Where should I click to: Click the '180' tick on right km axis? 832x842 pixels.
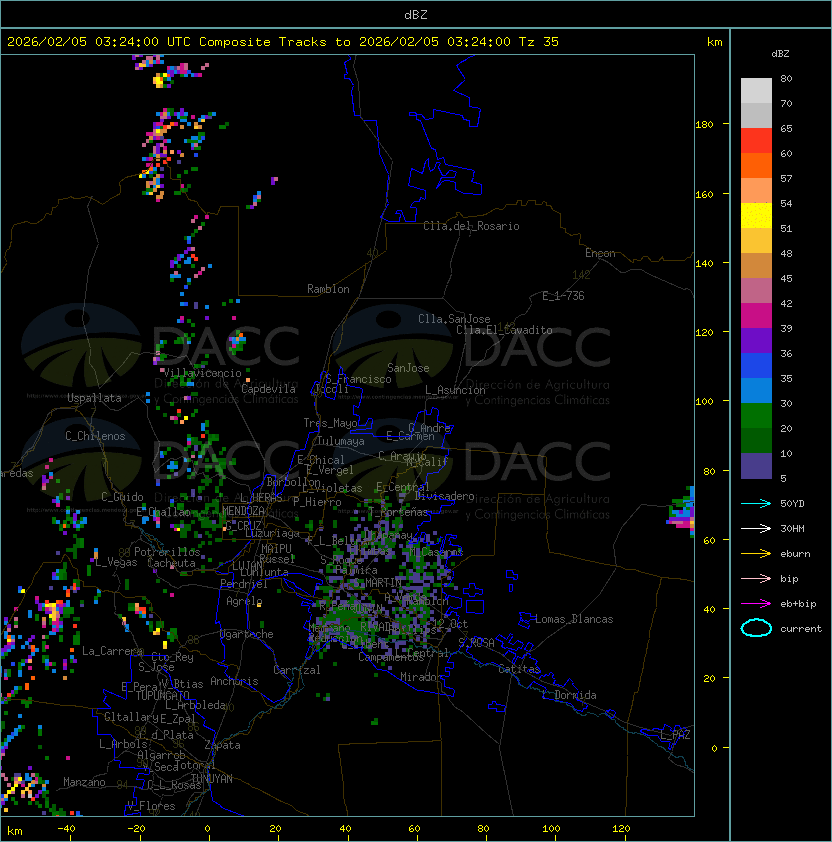point(704,125)
